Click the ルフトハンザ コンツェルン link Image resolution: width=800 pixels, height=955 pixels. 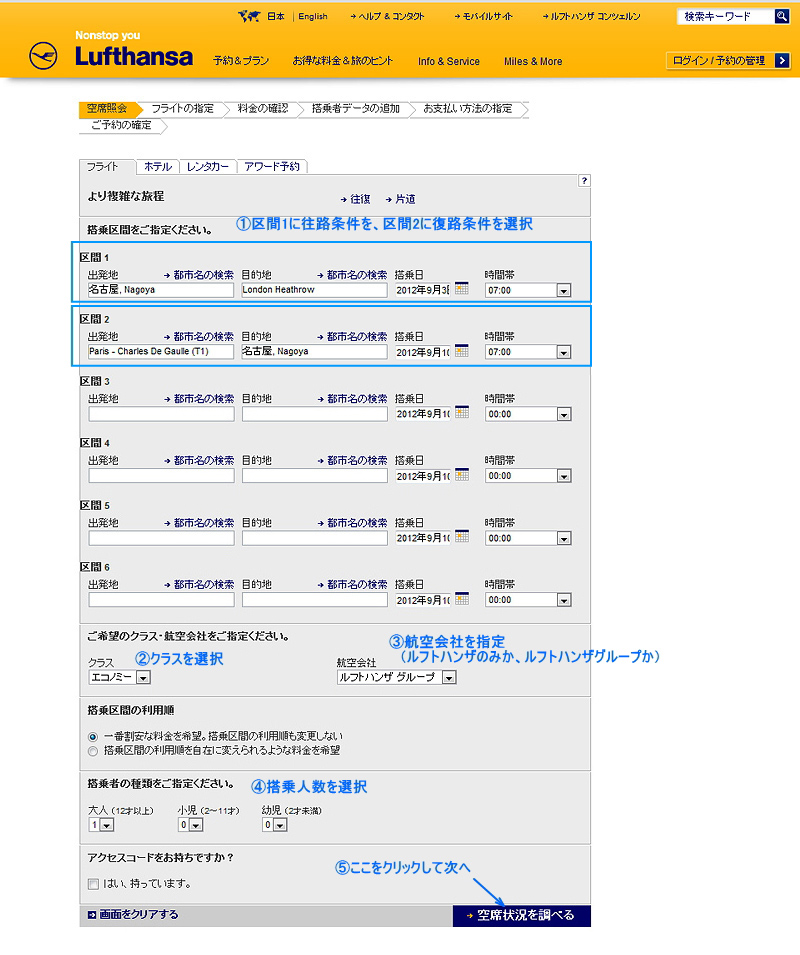(x=591, y=16)
